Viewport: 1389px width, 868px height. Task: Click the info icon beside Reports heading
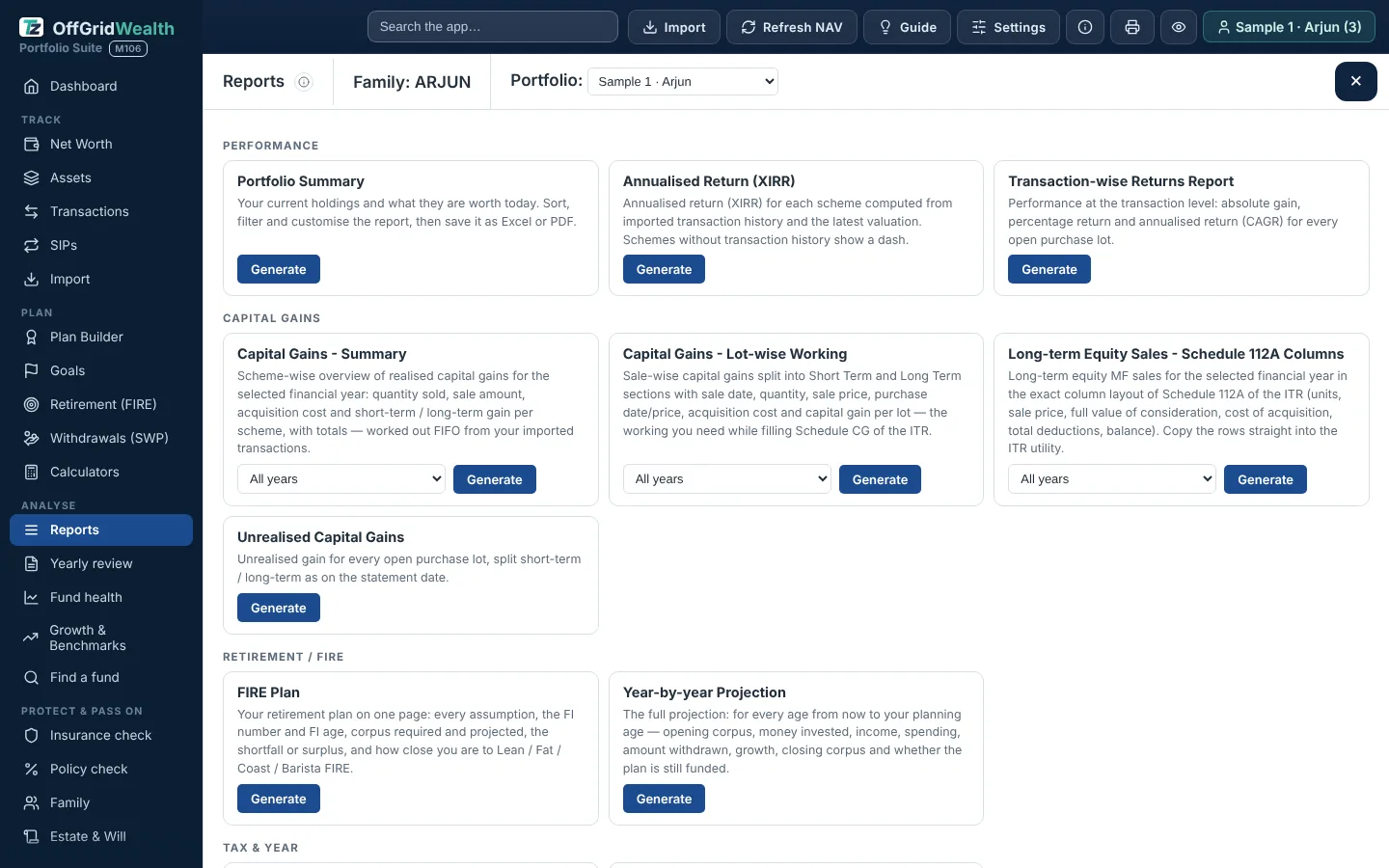(x=304, y=82)
